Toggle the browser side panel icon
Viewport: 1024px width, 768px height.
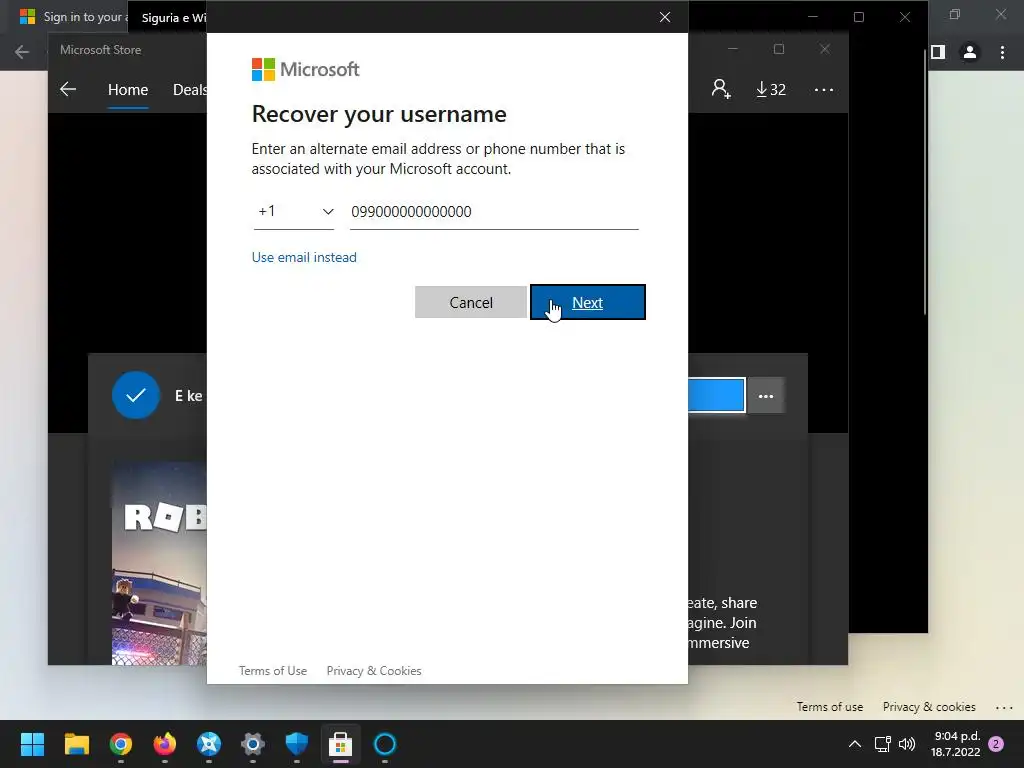coord(938,52)
